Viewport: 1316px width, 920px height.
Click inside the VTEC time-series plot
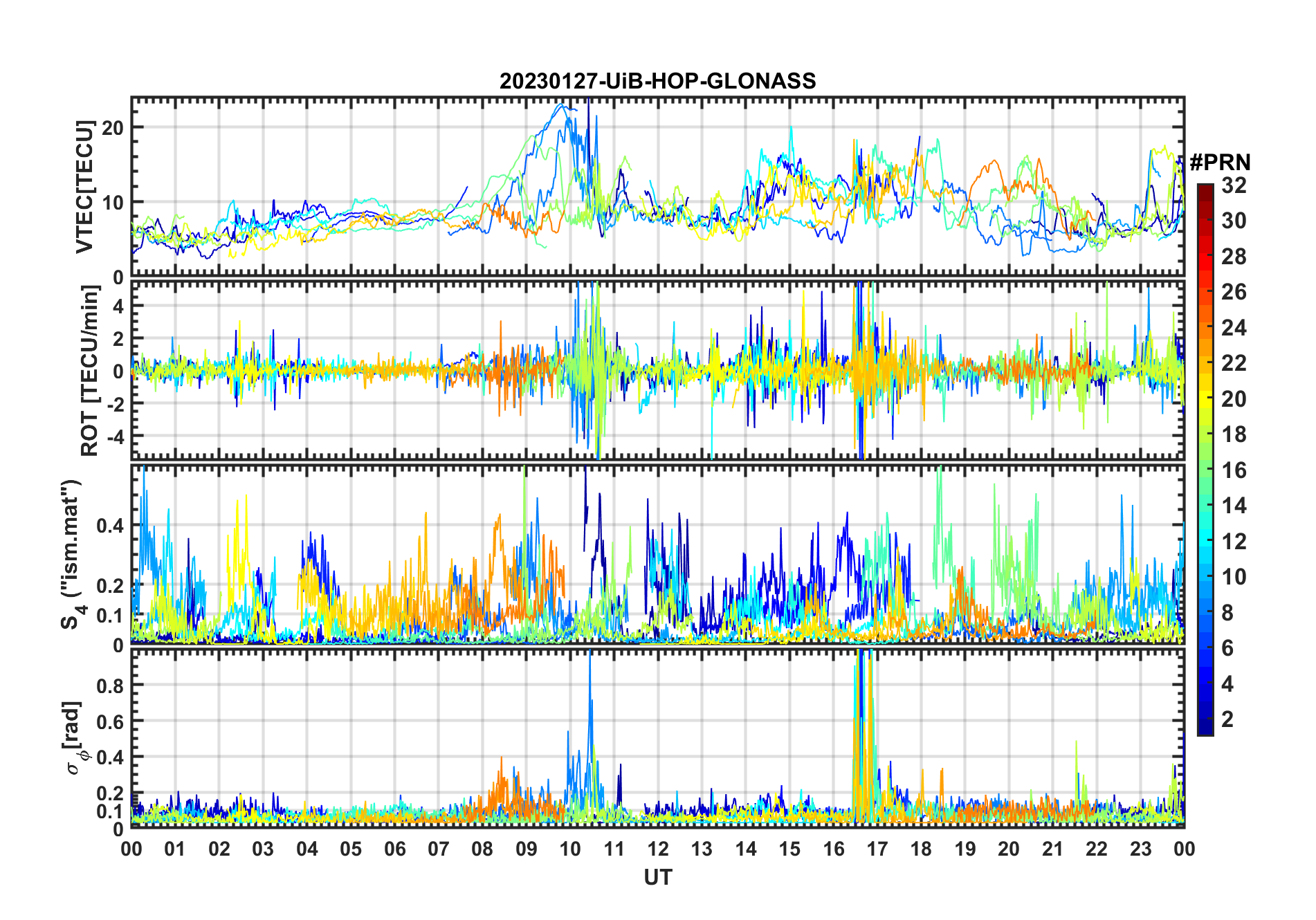pyautogui.click(x=657, y=187)
